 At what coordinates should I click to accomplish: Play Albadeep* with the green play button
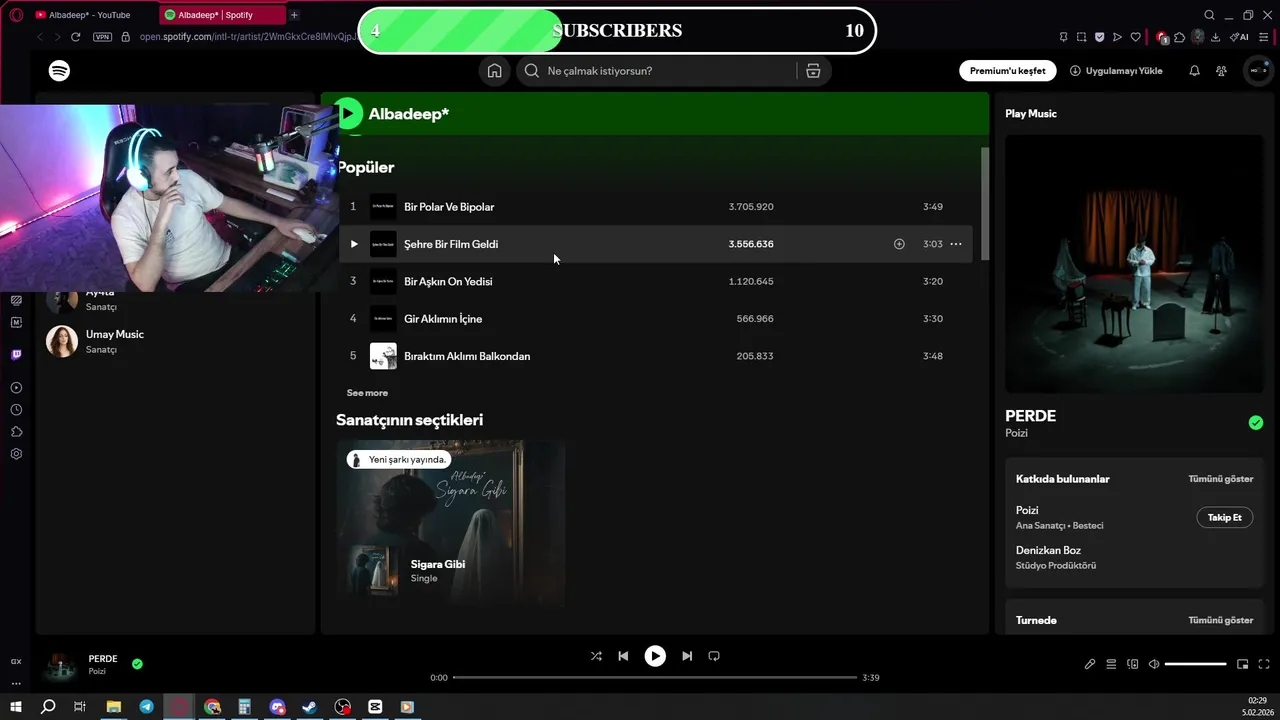coord(348,114)
